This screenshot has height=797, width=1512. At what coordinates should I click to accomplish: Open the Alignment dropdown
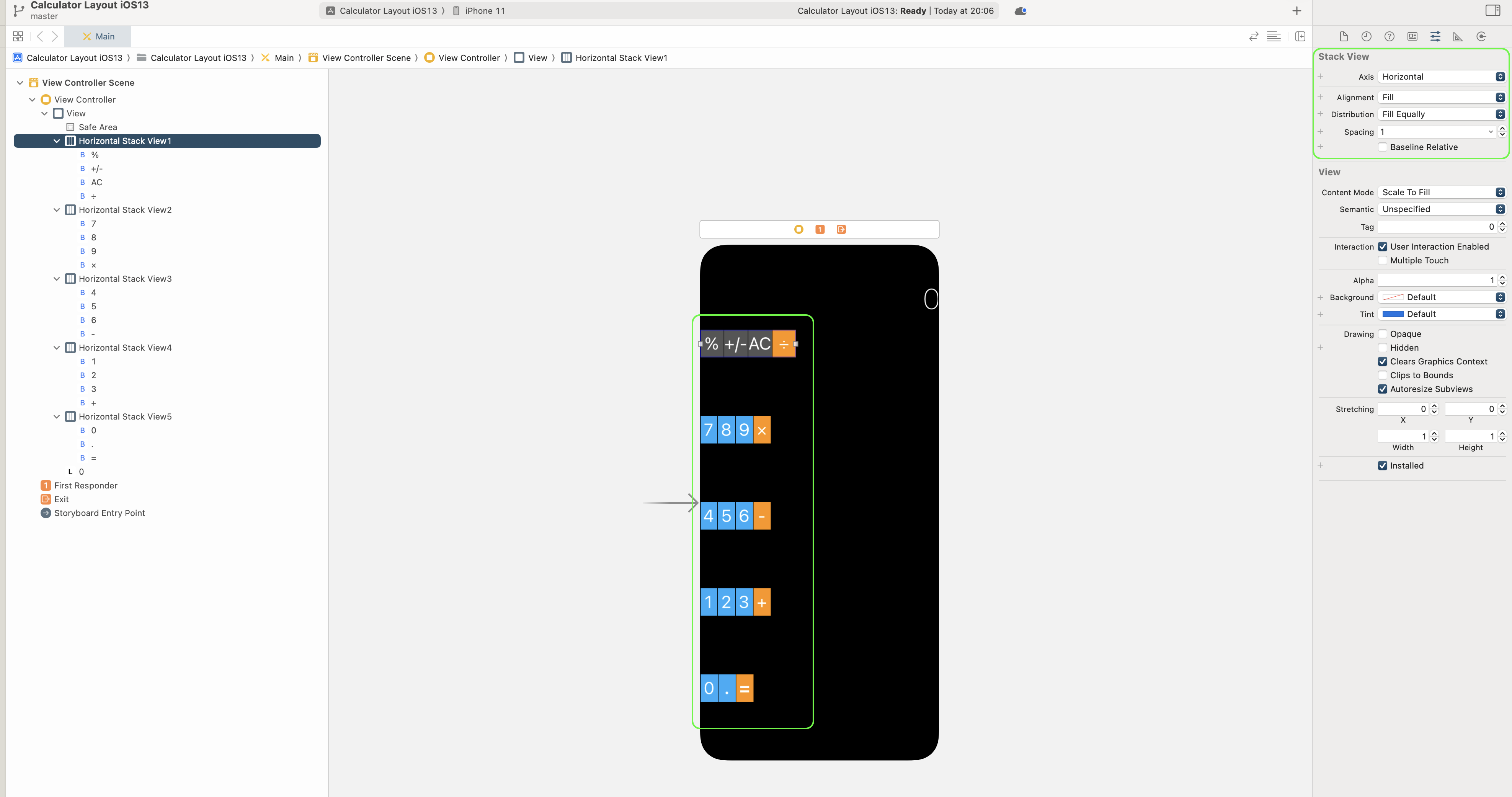pyautogui.click(x=1442, y=98)
